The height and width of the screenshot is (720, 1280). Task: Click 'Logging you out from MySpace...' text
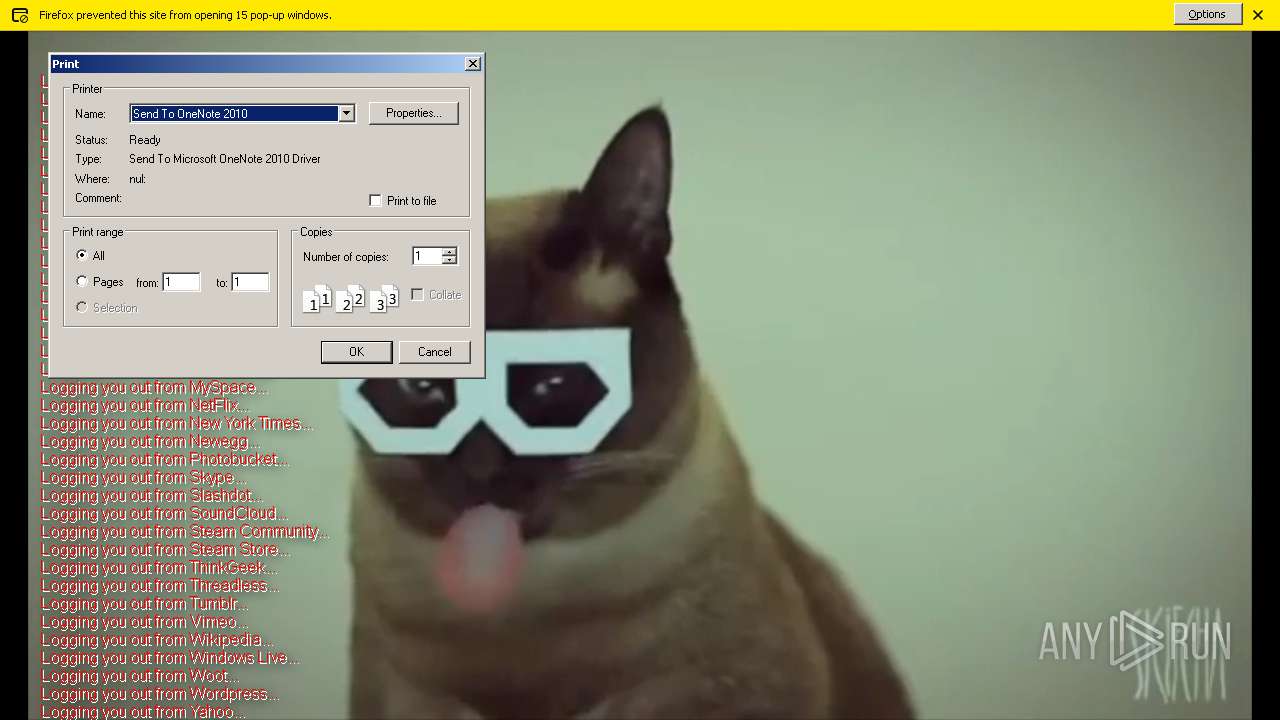(x=155, y=388)
